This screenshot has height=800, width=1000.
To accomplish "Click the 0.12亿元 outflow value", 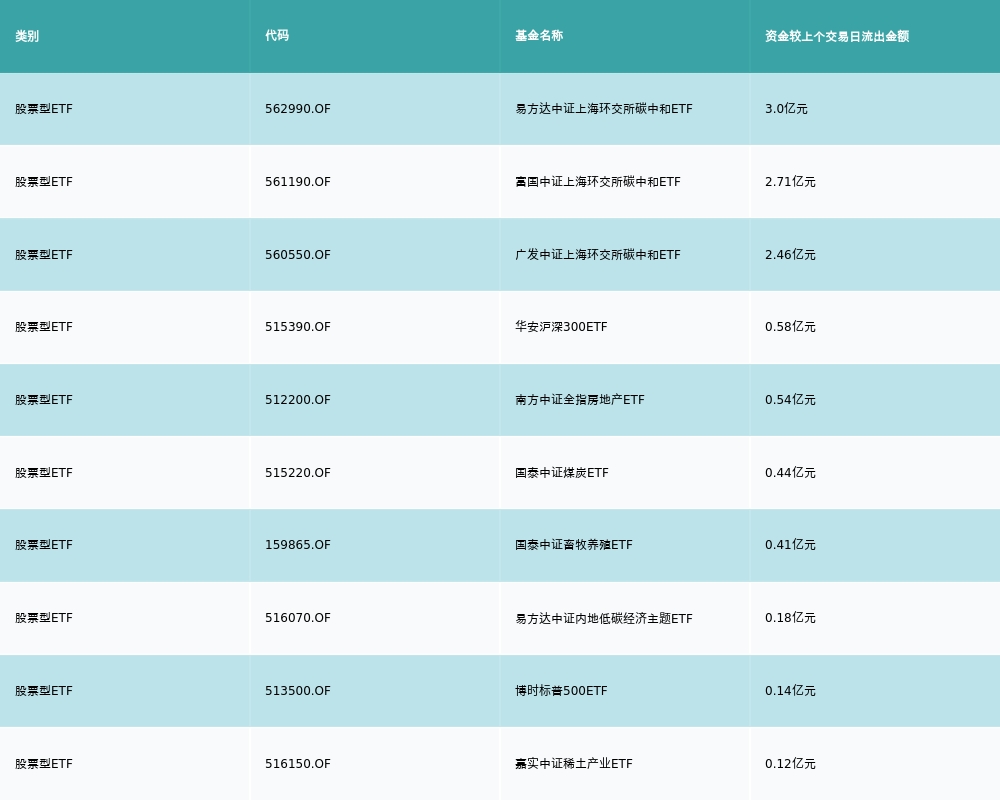I will tap(790, 764).
